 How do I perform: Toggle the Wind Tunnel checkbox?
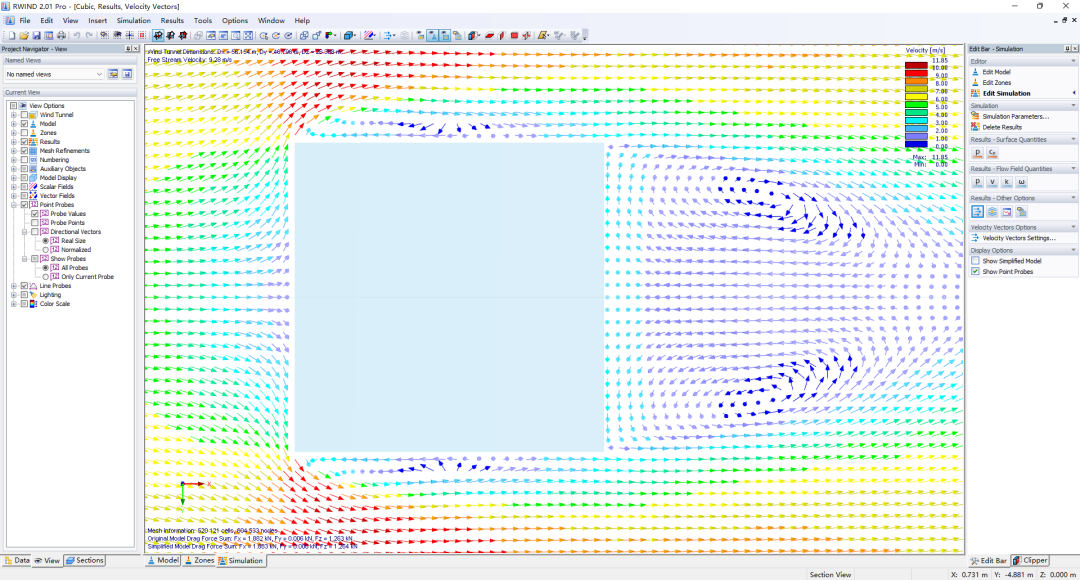[x=24, y=115]
